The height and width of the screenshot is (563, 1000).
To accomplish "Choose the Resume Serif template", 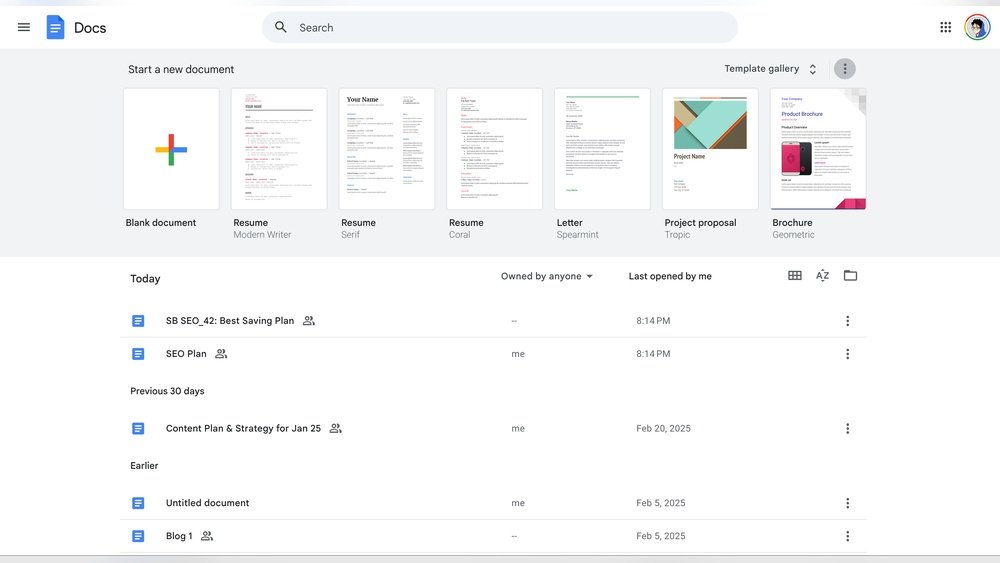I will [x=386, y=149].
